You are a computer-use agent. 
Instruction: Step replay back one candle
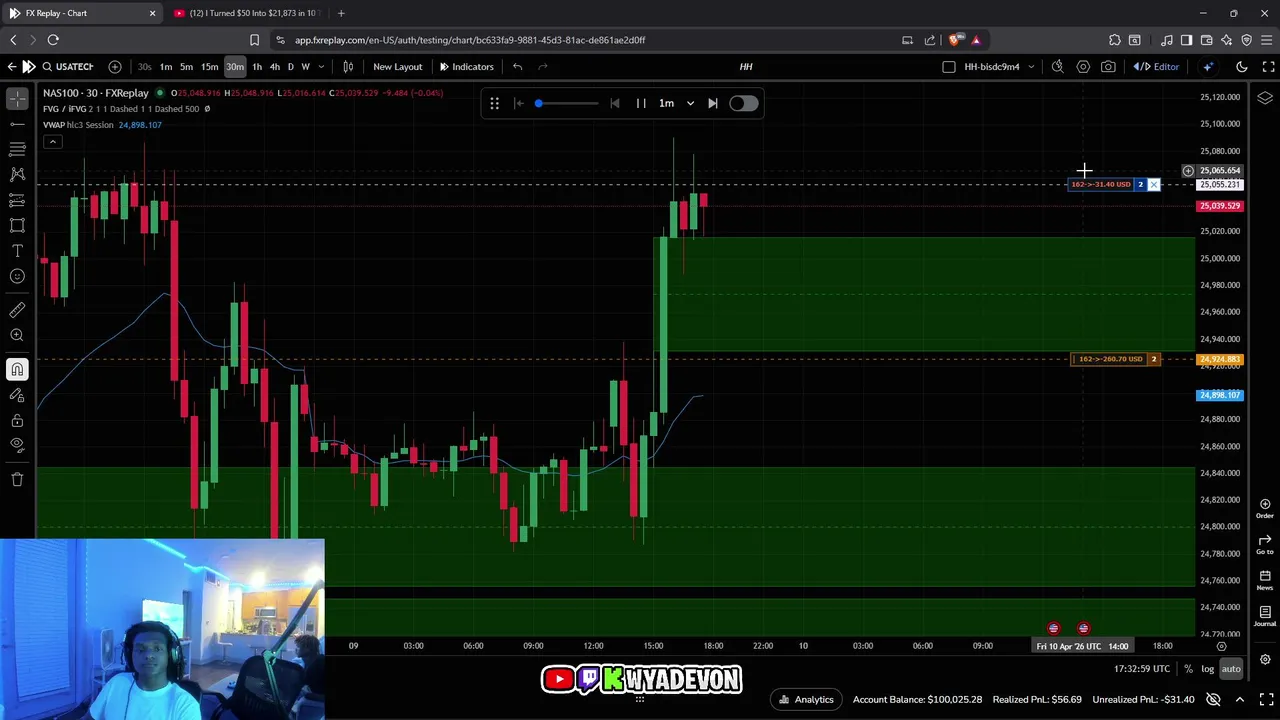tap(615, 103)
